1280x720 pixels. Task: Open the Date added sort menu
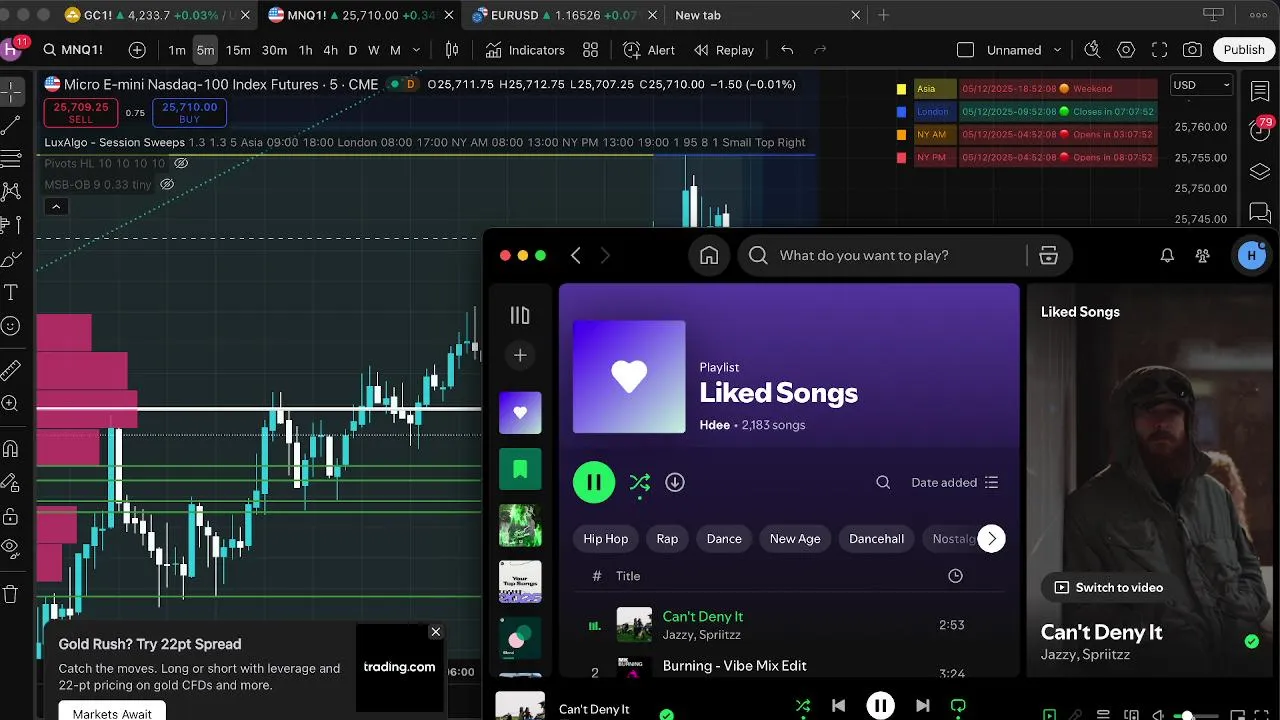click(955, 482)
